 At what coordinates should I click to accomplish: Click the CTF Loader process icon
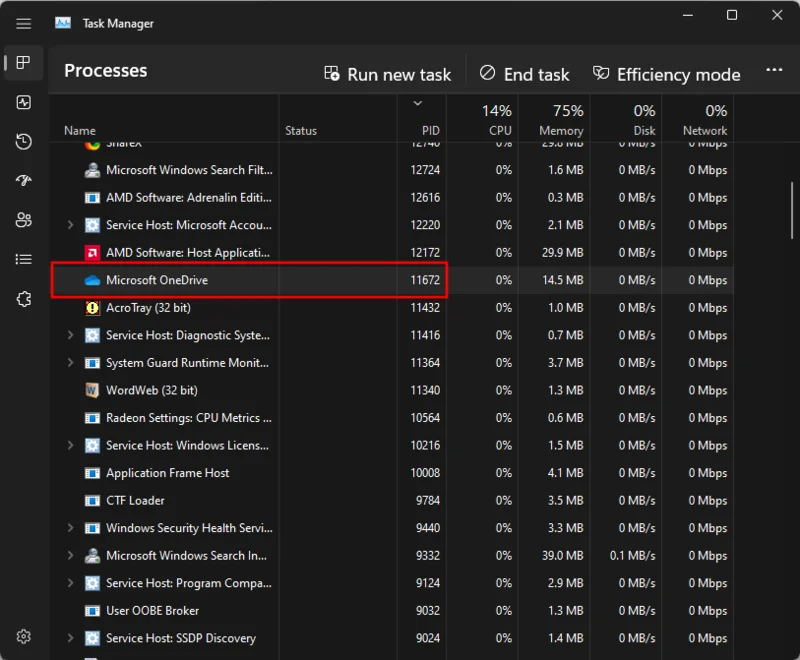[92, 500]
